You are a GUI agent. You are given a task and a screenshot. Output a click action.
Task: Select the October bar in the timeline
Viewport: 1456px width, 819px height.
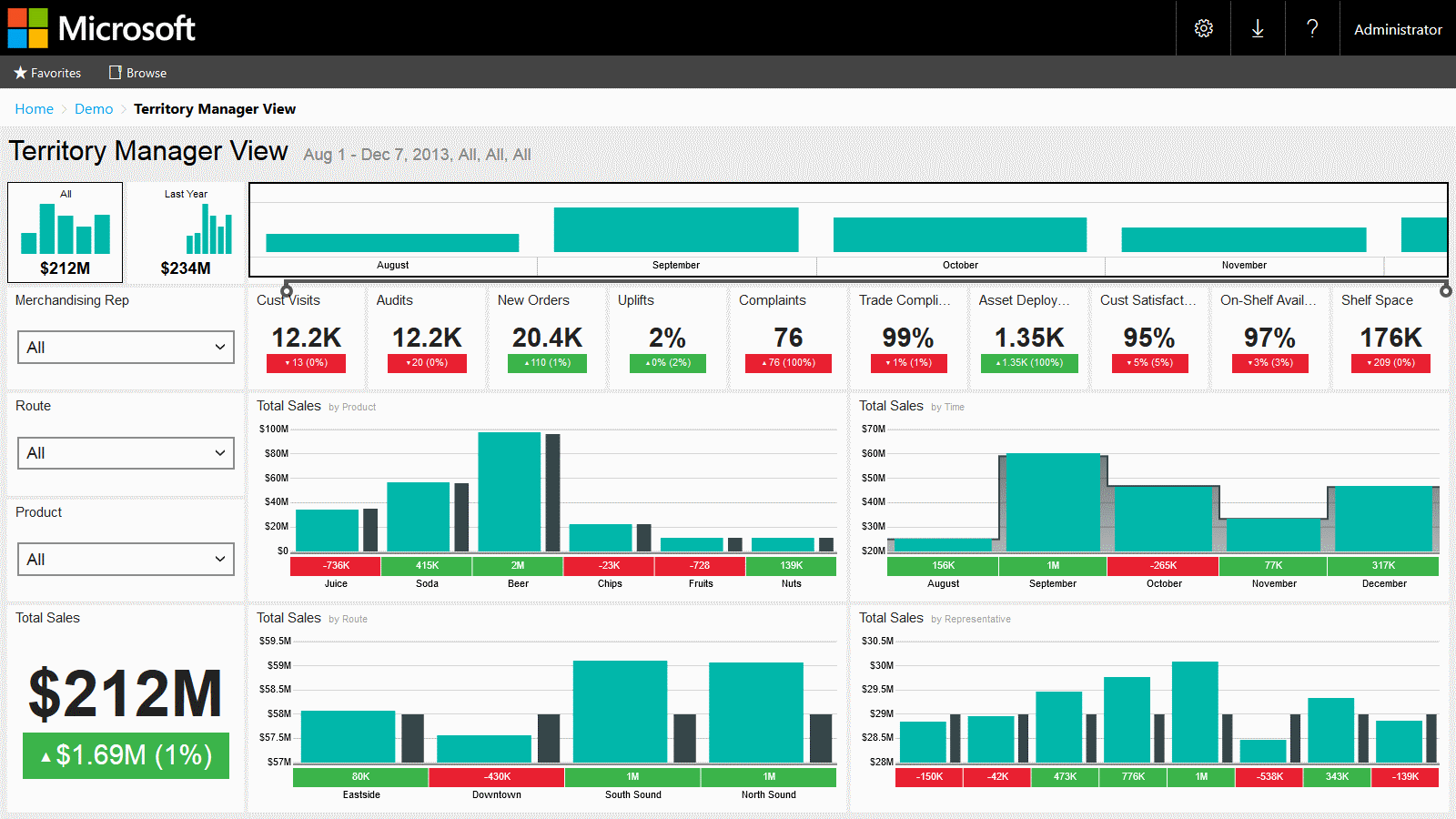tap(960, 235)
